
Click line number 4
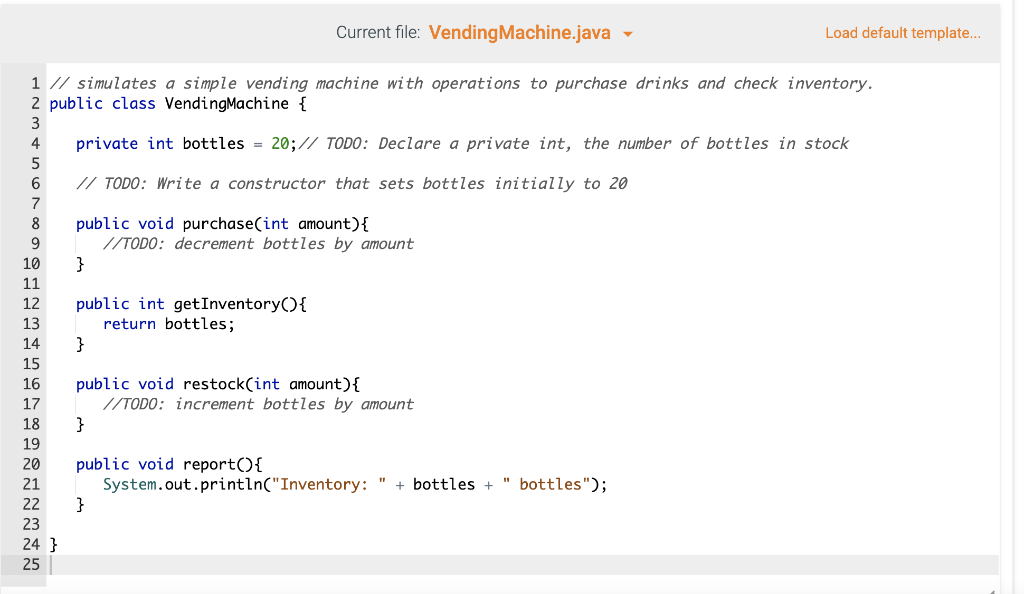click(35, 143)
